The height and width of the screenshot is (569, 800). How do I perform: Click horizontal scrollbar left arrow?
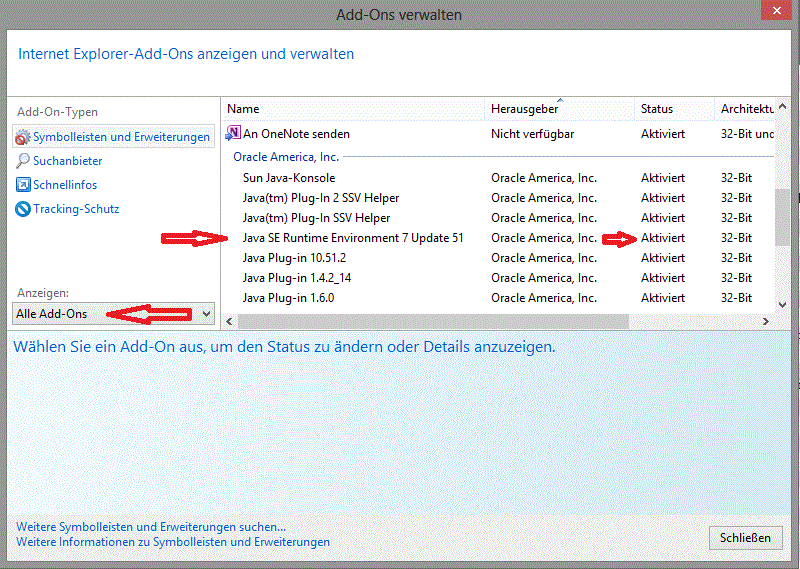[x=229, y=321]
